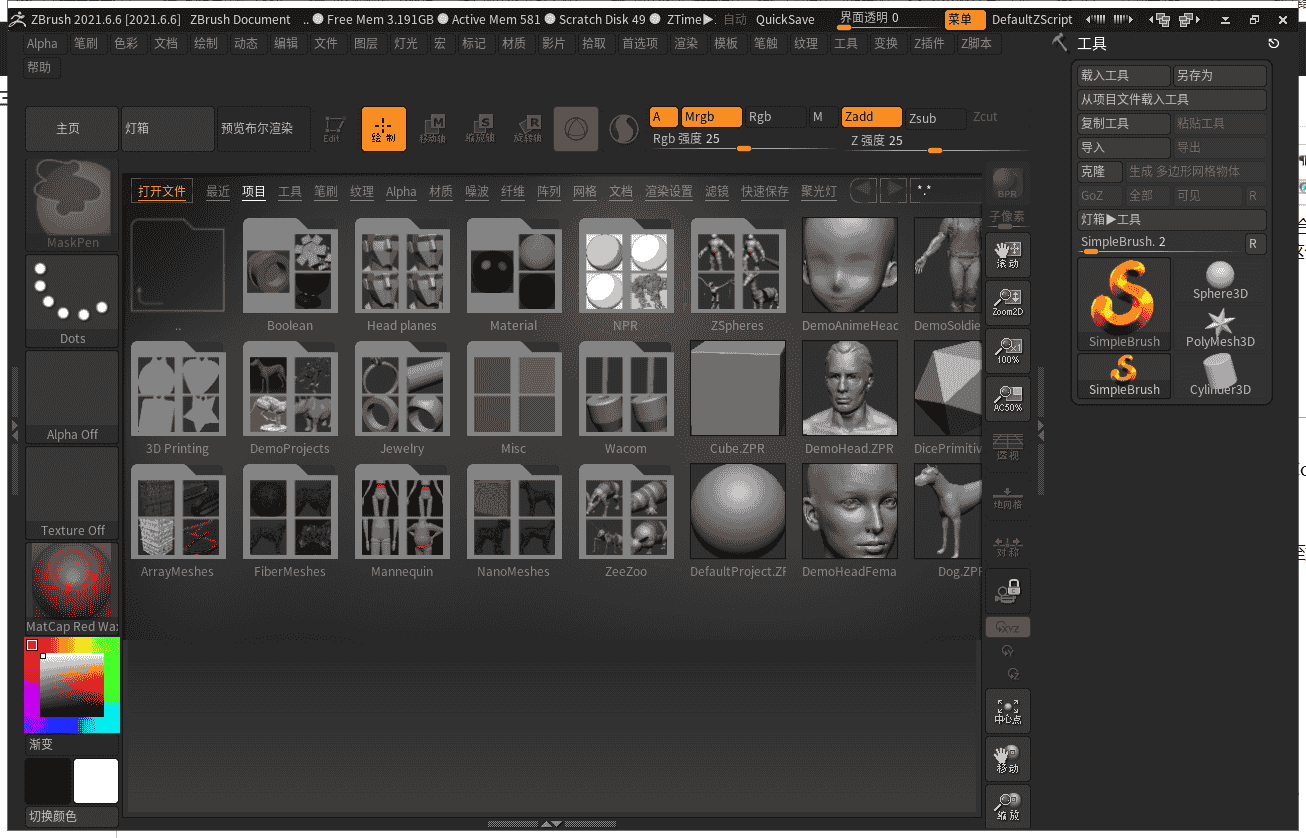Viewport: 1306px width, 838px height.
Task: Toggle Edit mode on the top shelf
Action: click(333, 128)
